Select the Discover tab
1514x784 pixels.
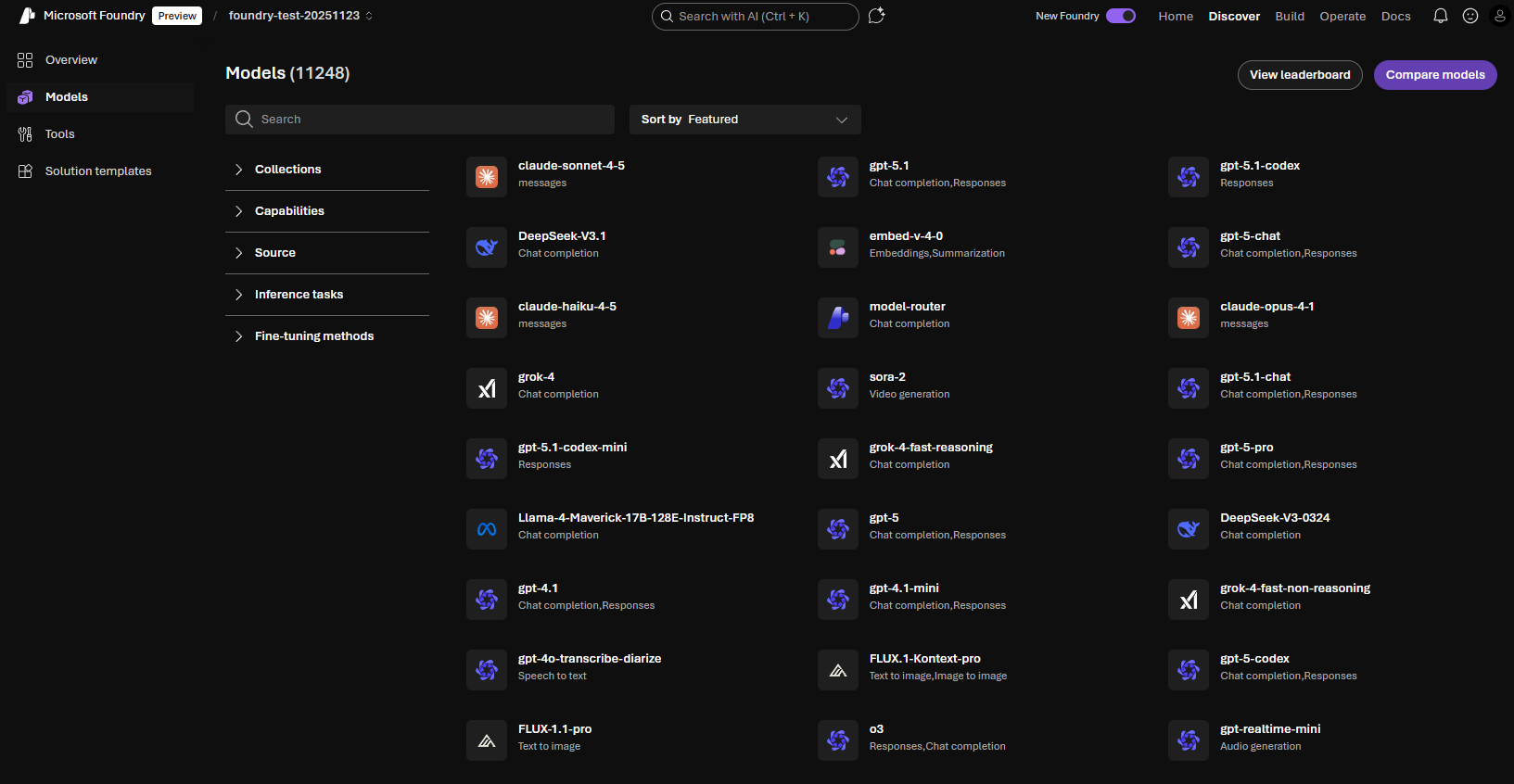1234,17
